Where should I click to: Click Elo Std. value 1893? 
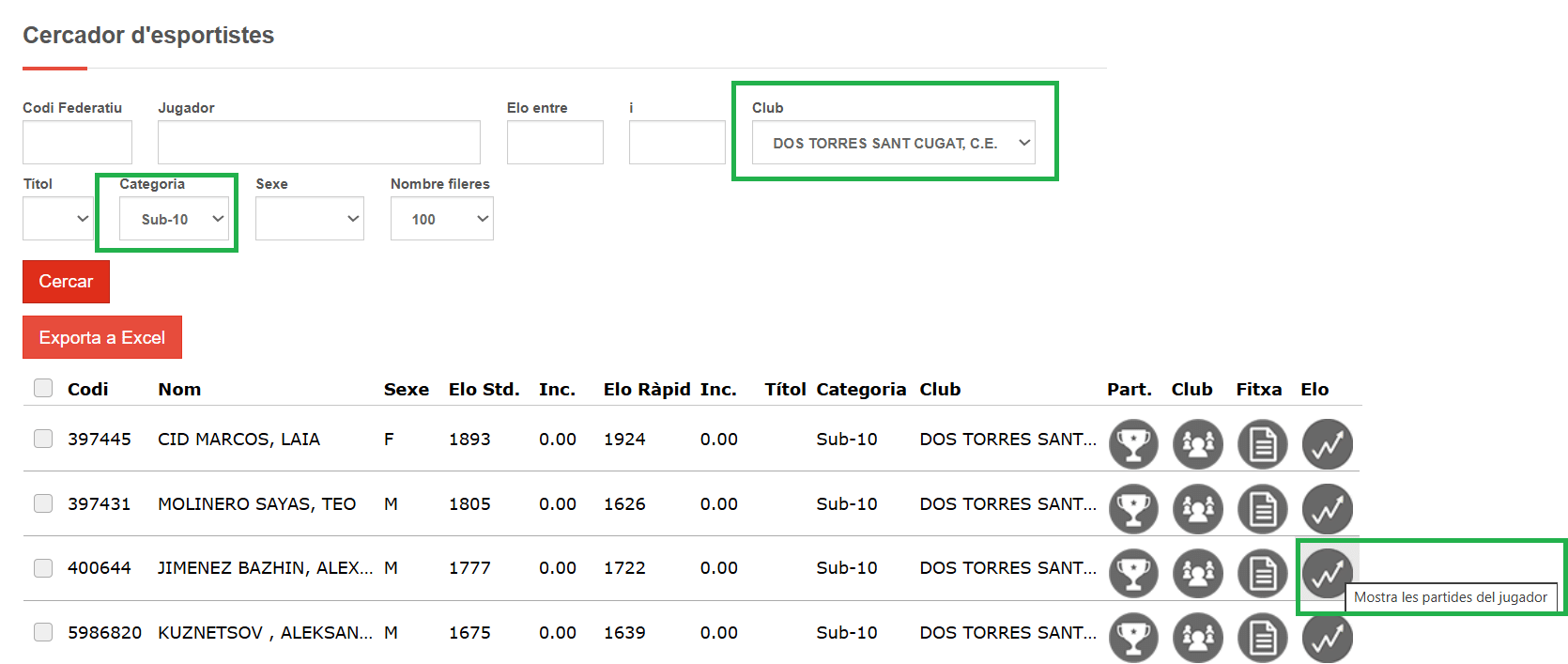pos(469,439)
